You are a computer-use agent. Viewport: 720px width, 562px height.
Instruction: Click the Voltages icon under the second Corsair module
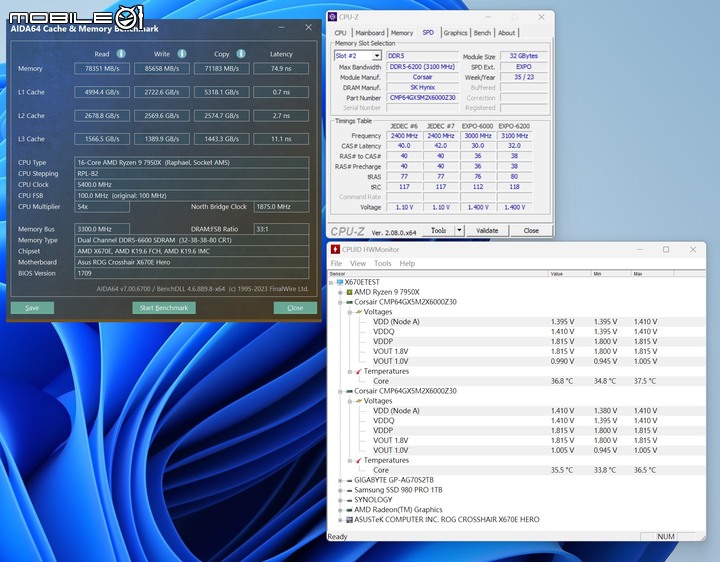coord(359,401)
